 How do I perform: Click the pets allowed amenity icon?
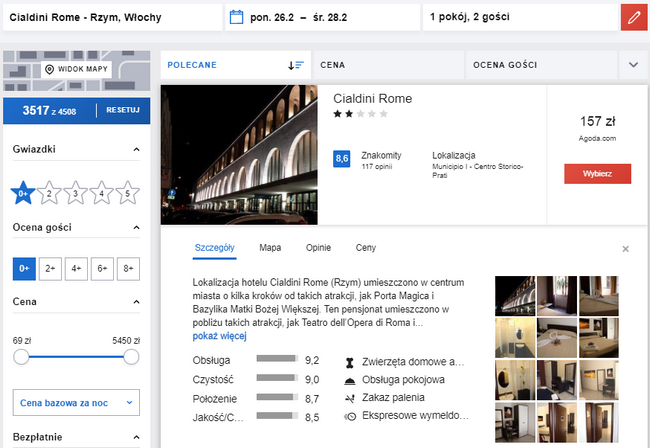click(349, 363)
